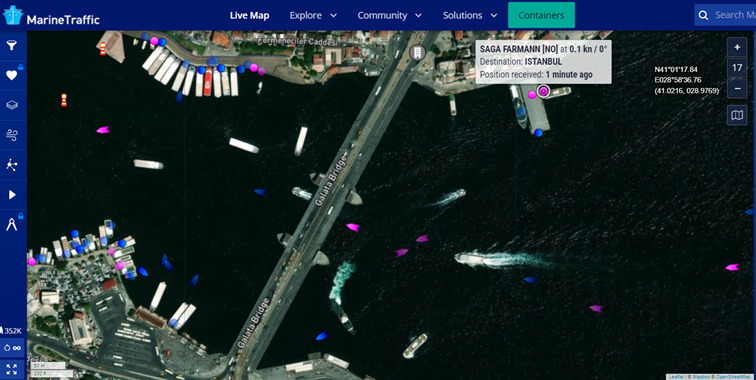This screenshot has height=380, width=756.
Task: Select the measure distance compass tool
Action: 12,224
